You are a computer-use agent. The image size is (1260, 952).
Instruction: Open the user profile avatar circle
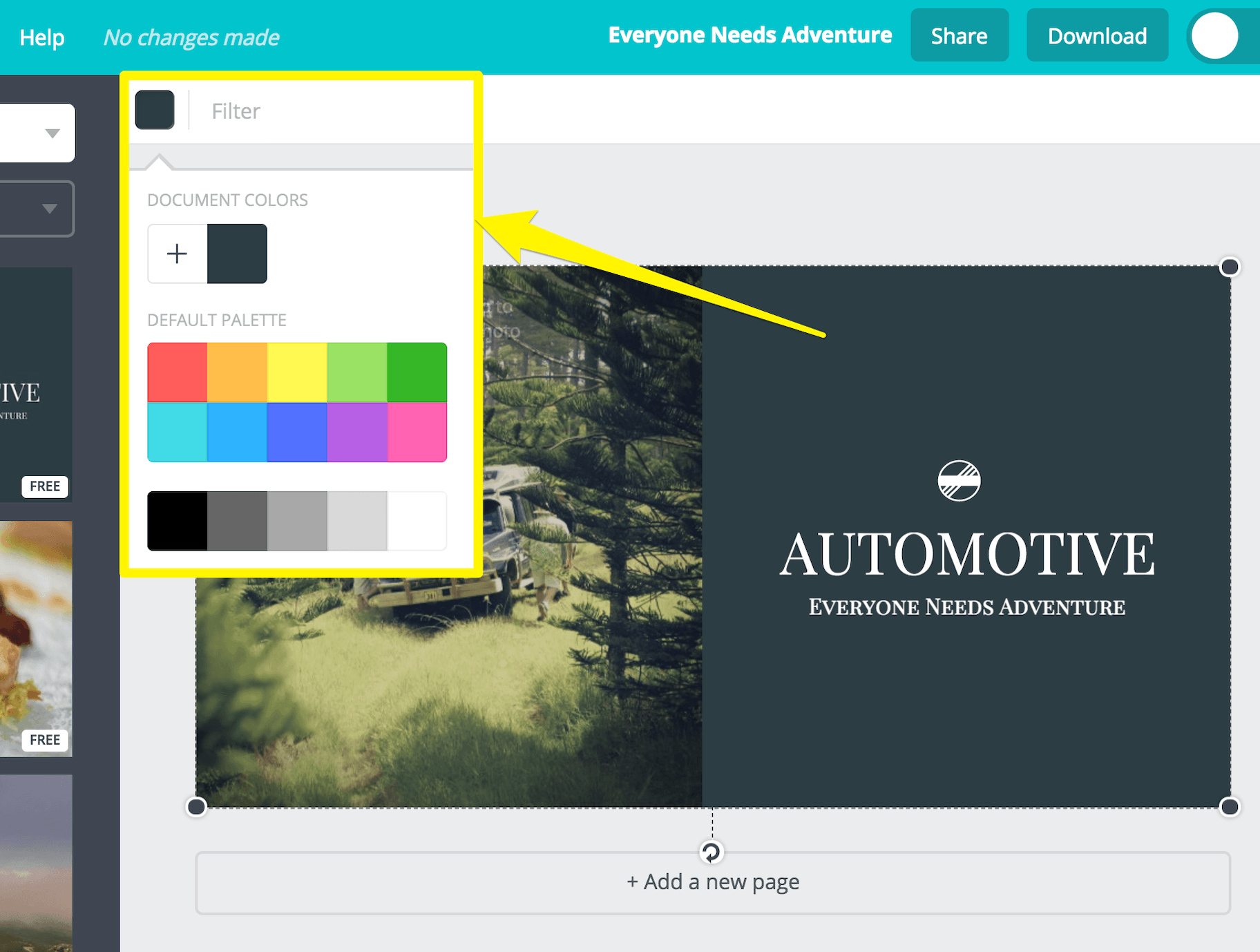tap(1214, 36)
